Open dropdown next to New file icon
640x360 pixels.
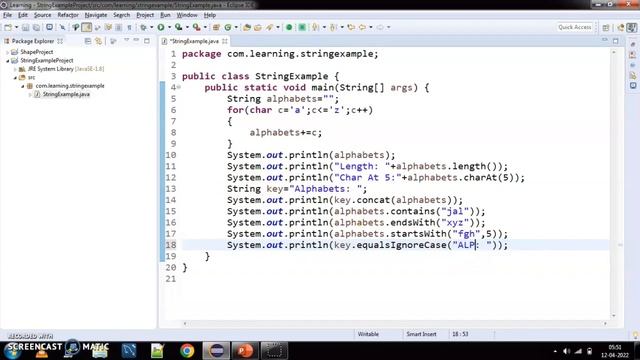16,27
